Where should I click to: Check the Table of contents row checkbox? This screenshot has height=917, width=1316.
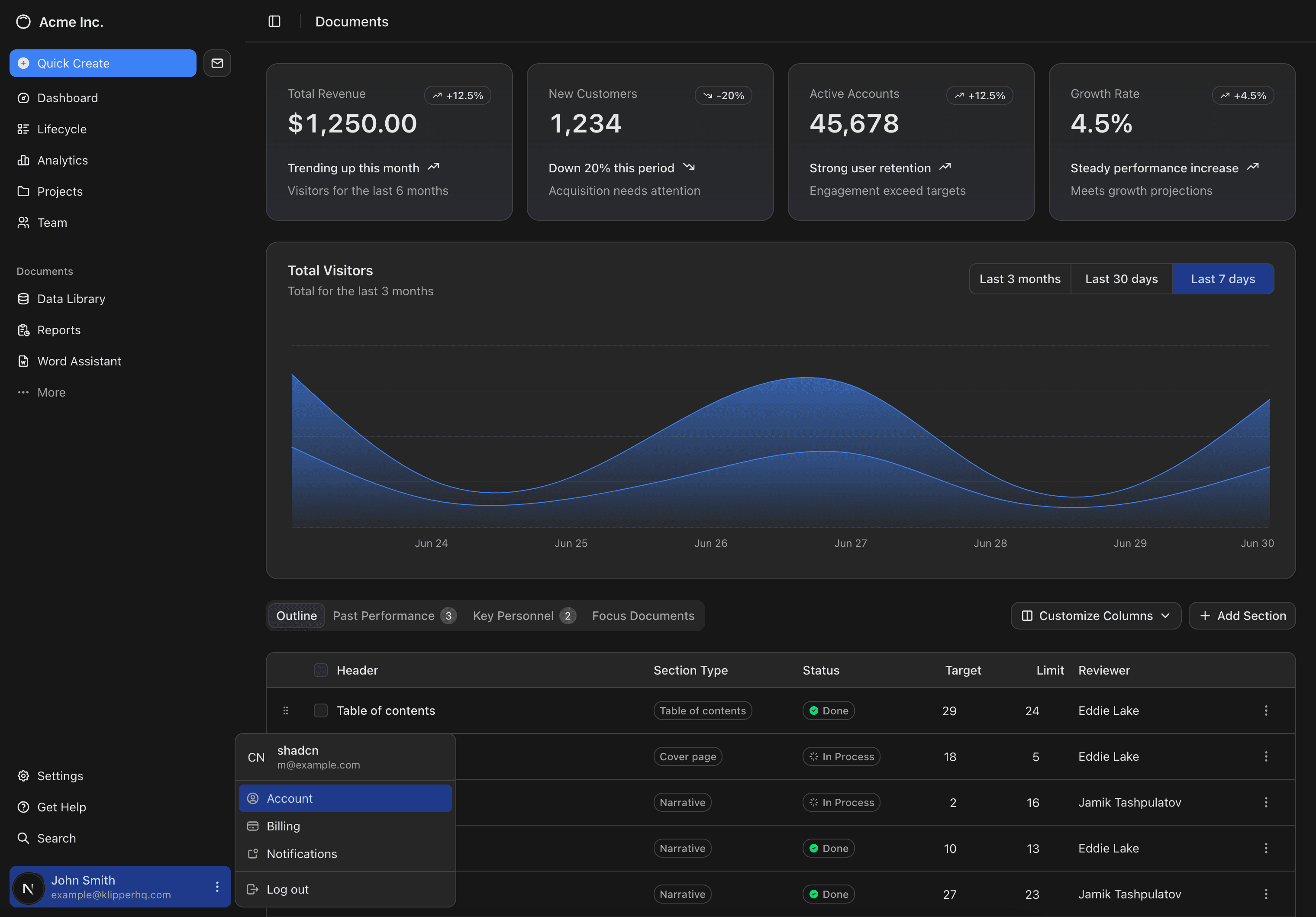click(320, 710)
